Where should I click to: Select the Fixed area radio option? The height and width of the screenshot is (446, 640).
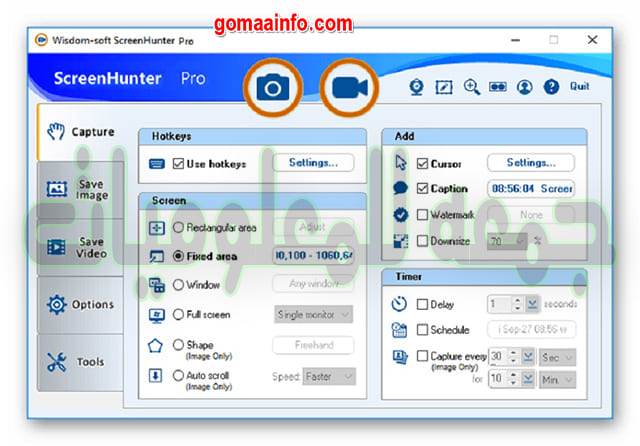178,256
